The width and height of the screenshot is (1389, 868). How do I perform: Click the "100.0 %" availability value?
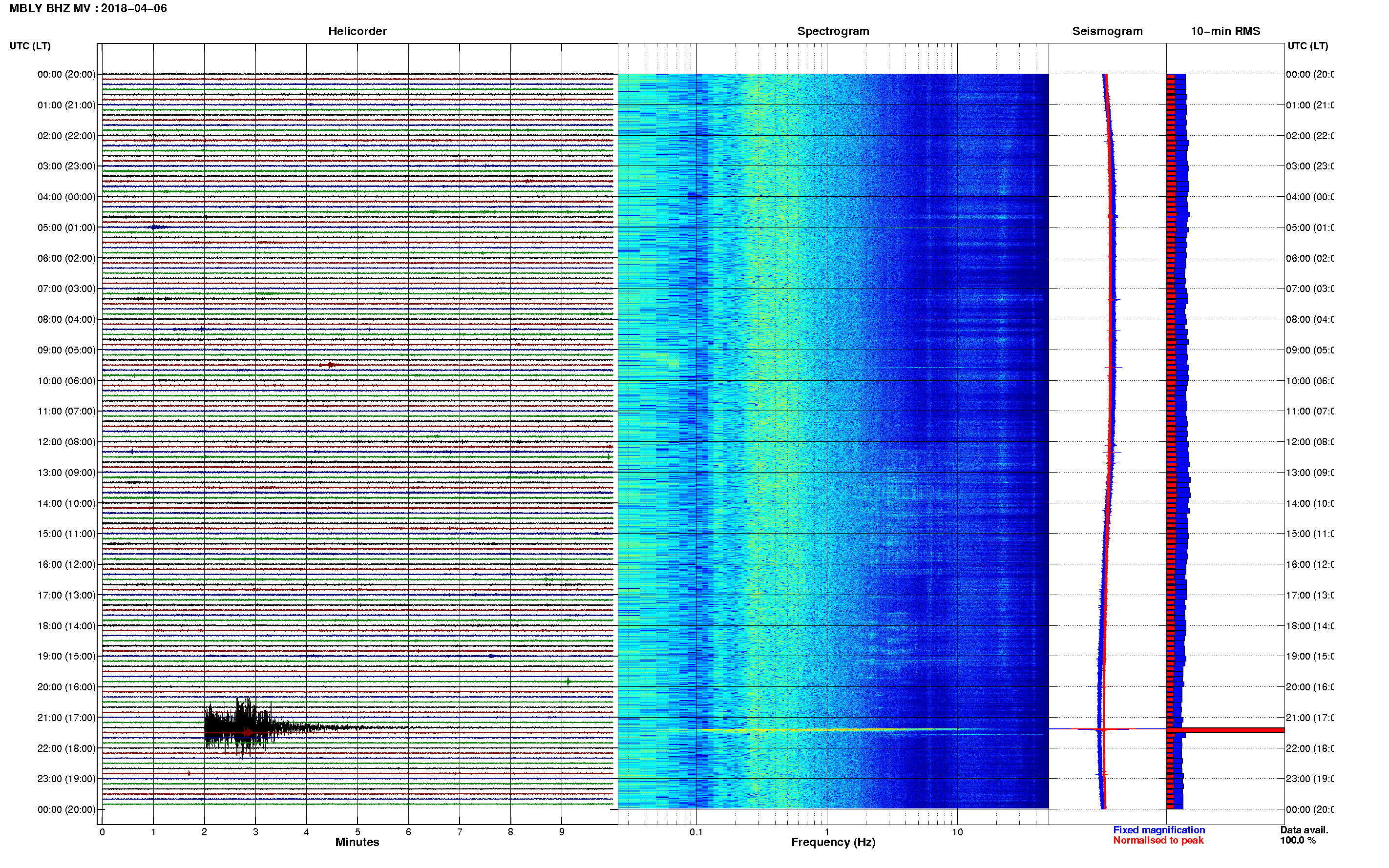(1298, 841)
